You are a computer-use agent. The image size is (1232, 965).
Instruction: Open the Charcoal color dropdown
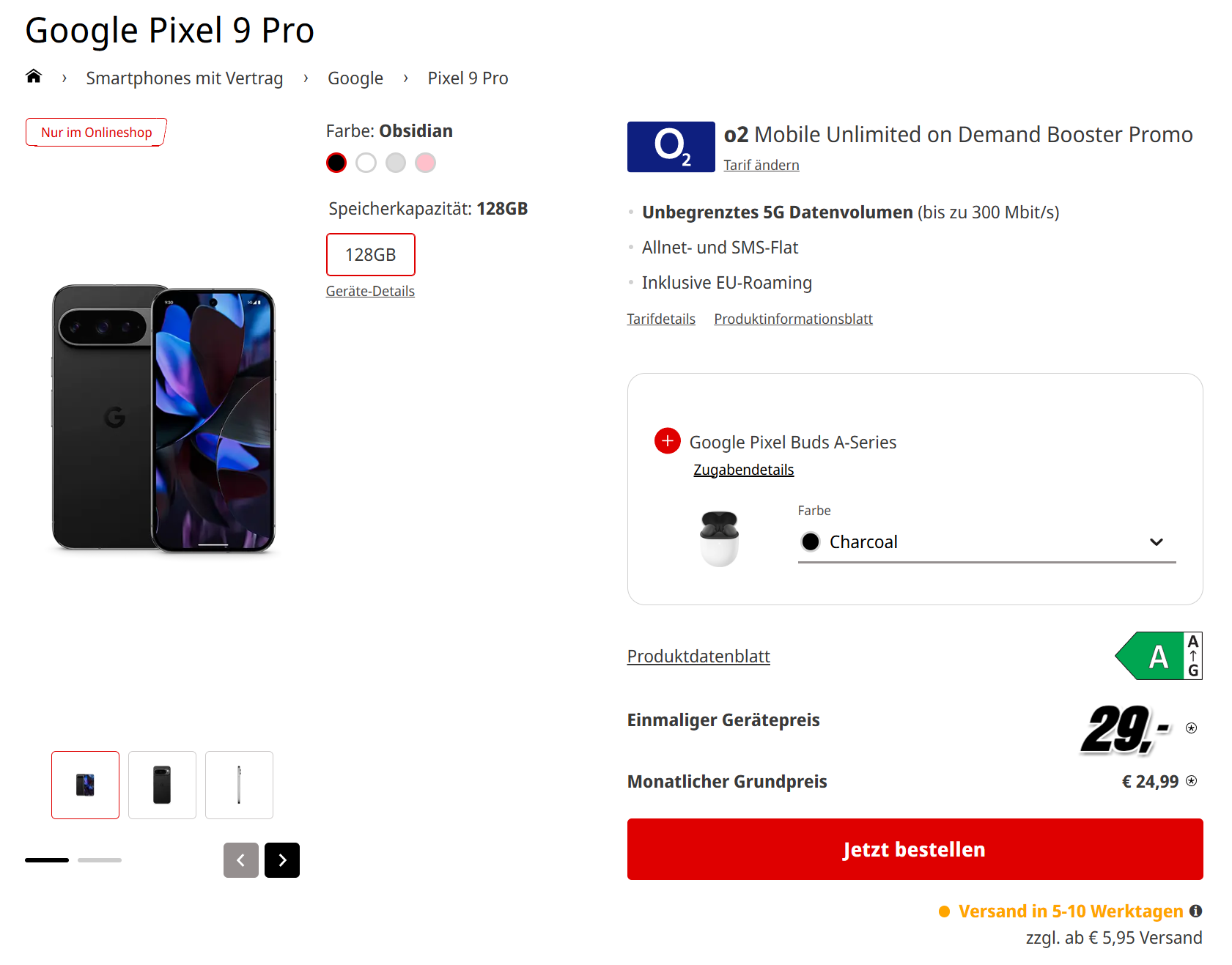click(x=986, y=542)
